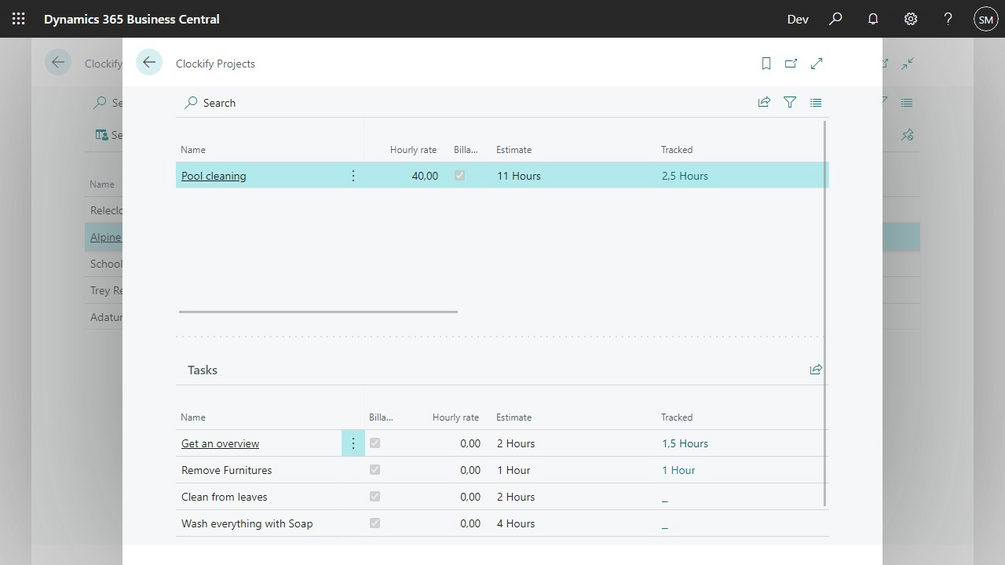Image resolution: width=1005 pixels, height=565 pixels.
Task: Share the Tasks list
Action: coord(815,369)
